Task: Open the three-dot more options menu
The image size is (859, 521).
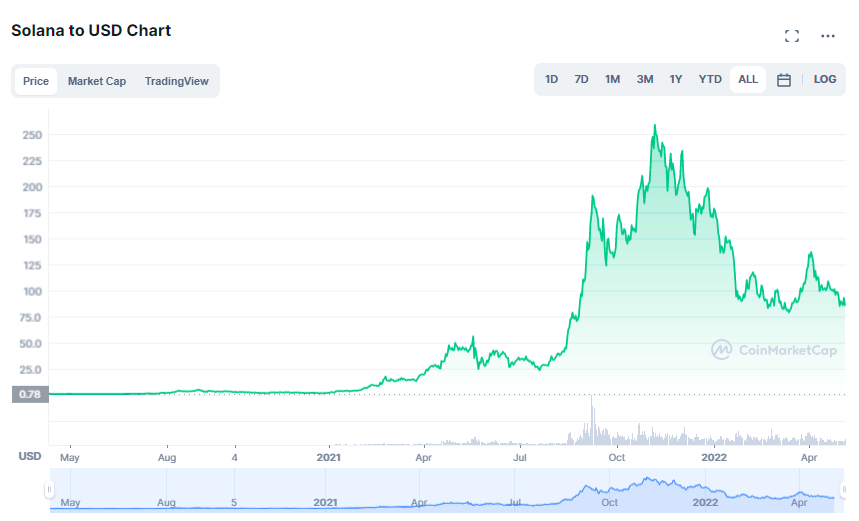Action: click(828, 36)
